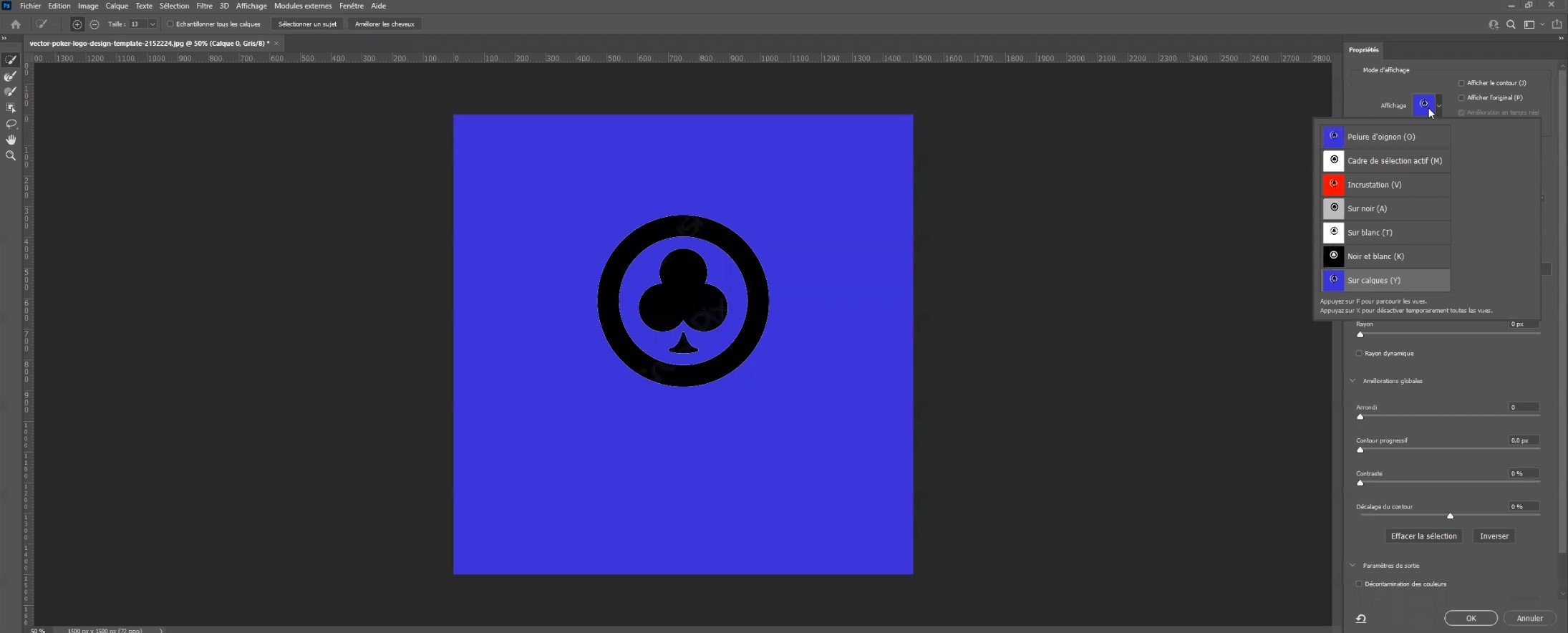Click the subtract from selection icon
The width and height of the screenshot is (1568, 633).
(95, 24)
